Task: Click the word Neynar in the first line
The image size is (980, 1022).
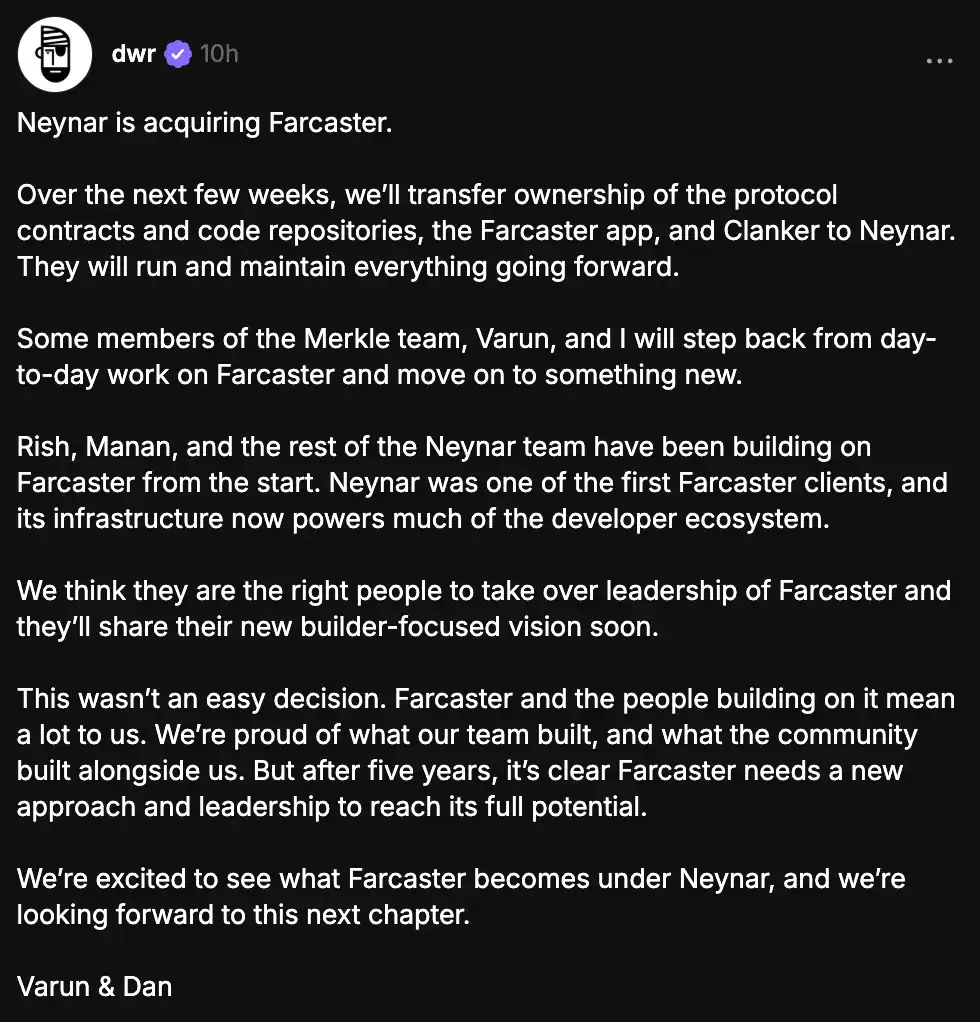Action: pyautogui.click(x=55, y=122)
